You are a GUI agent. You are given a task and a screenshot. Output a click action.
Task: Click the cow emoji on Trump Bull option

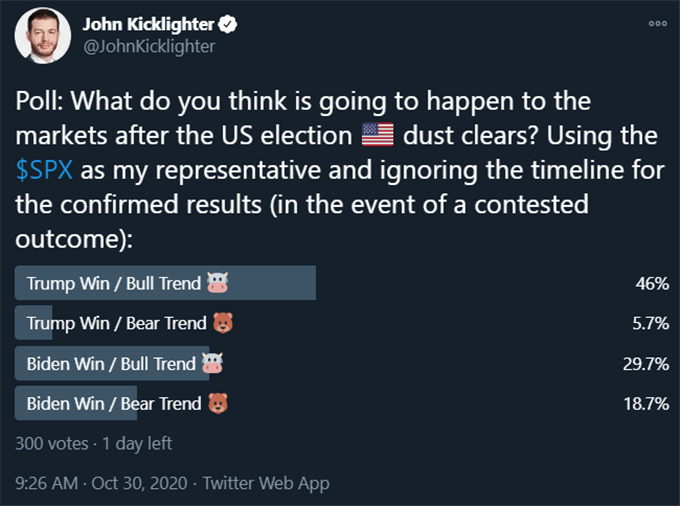tap(217, 283)
